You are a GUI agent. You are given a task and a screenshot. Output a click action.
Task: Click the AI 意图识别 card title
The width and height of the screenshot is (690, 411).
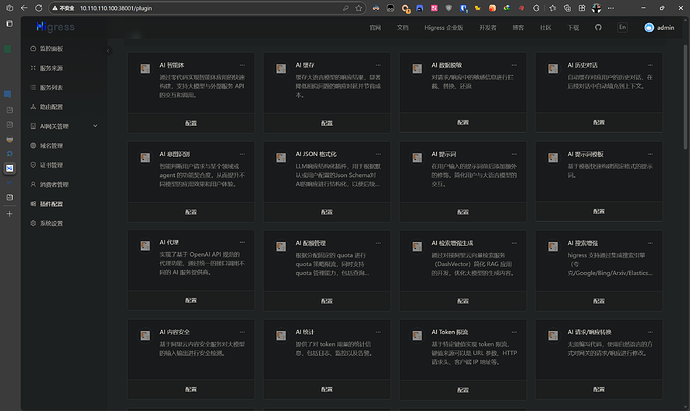tap(175, 154)
